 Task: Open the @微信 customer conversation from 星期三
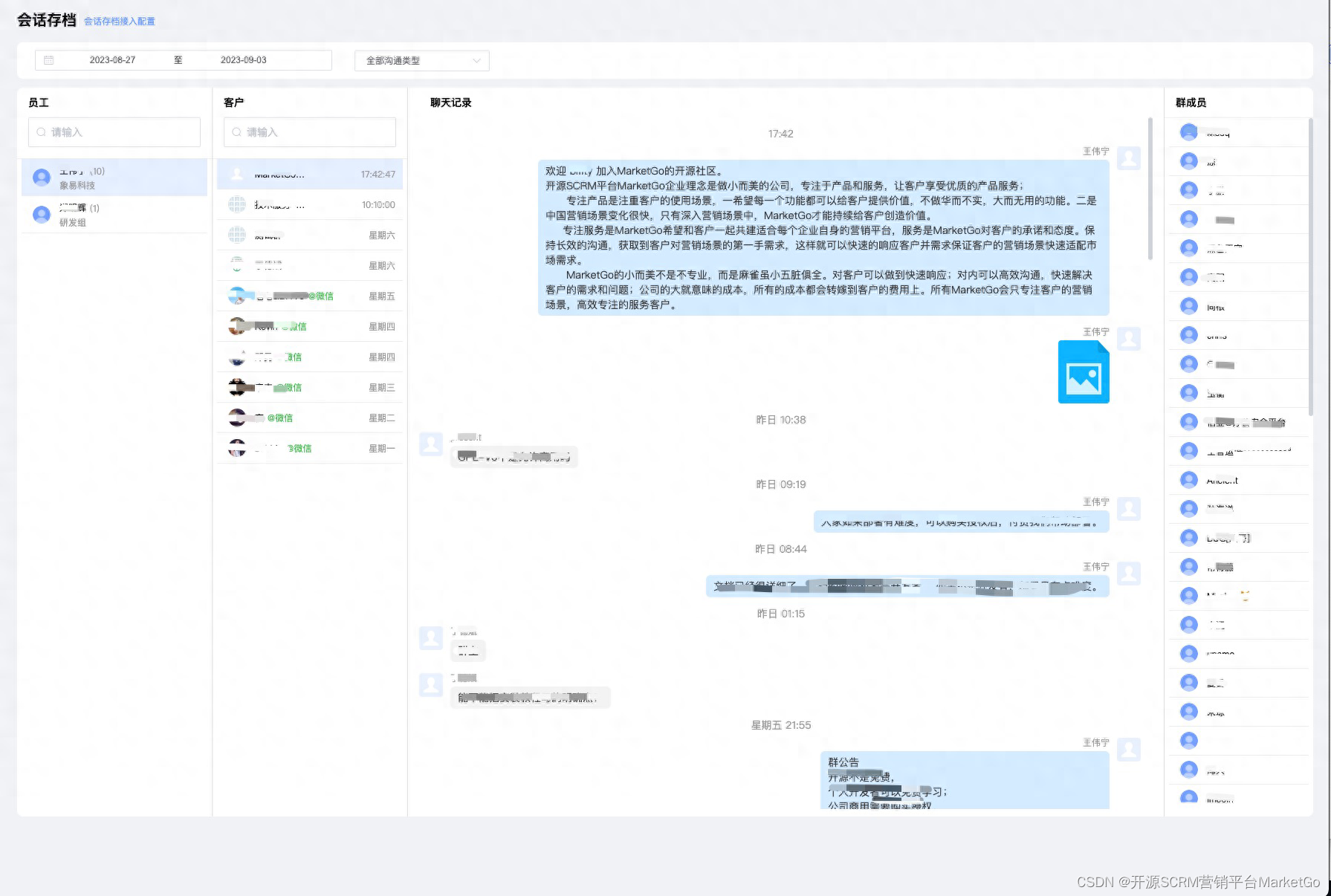pyautogui.click(x=310, y=387)
